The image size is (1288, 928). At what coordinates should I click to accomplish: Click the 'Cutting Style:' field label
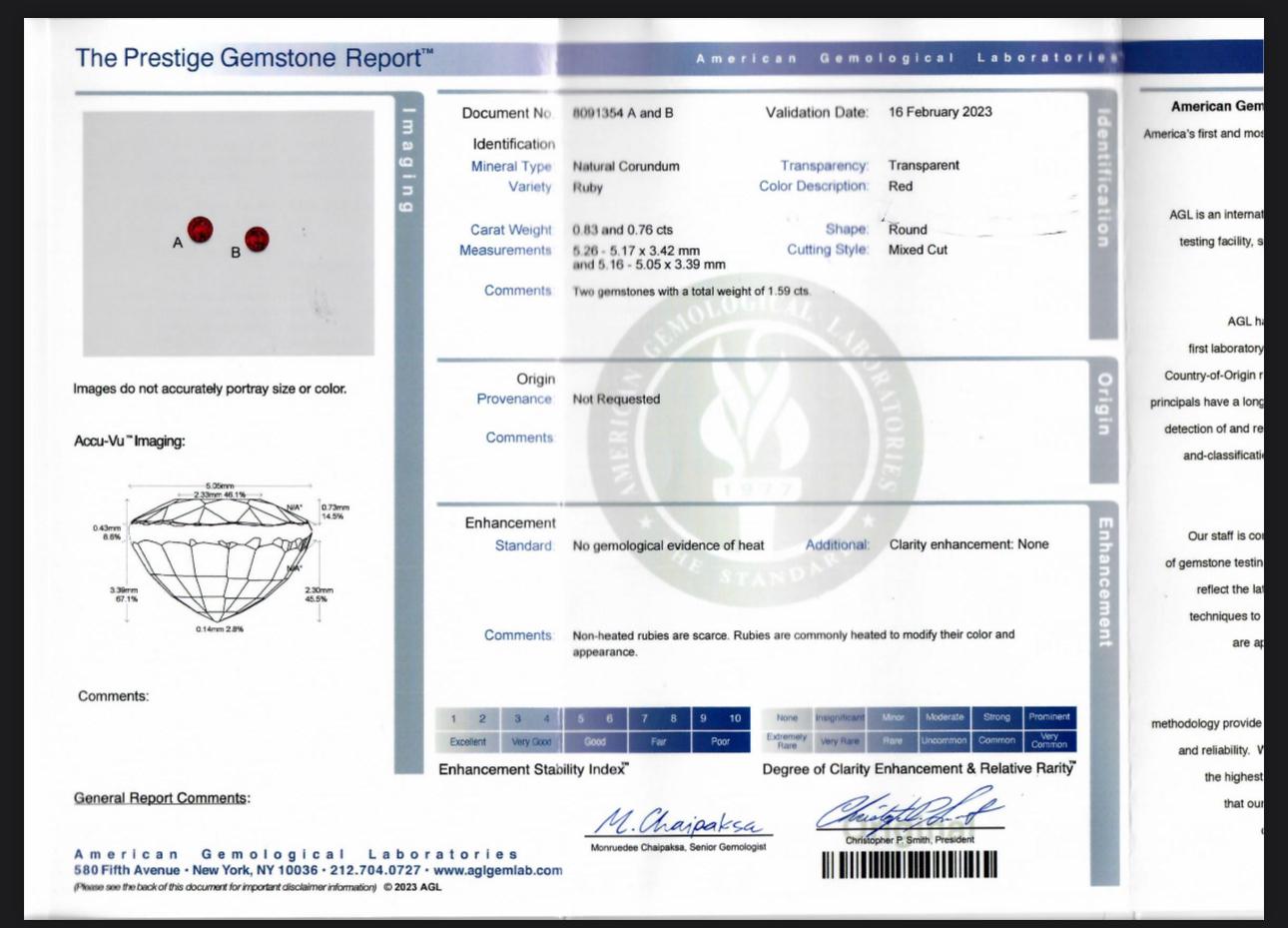828,250
